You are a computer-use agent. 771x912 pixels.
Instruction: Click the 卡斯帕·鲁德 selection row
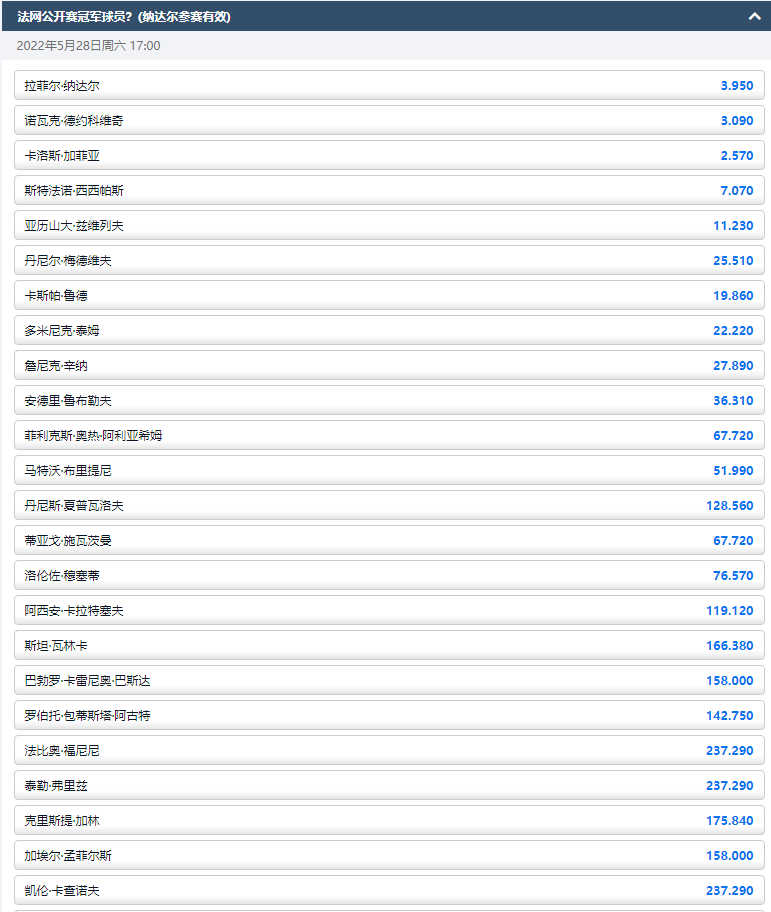tap(389, 296)
